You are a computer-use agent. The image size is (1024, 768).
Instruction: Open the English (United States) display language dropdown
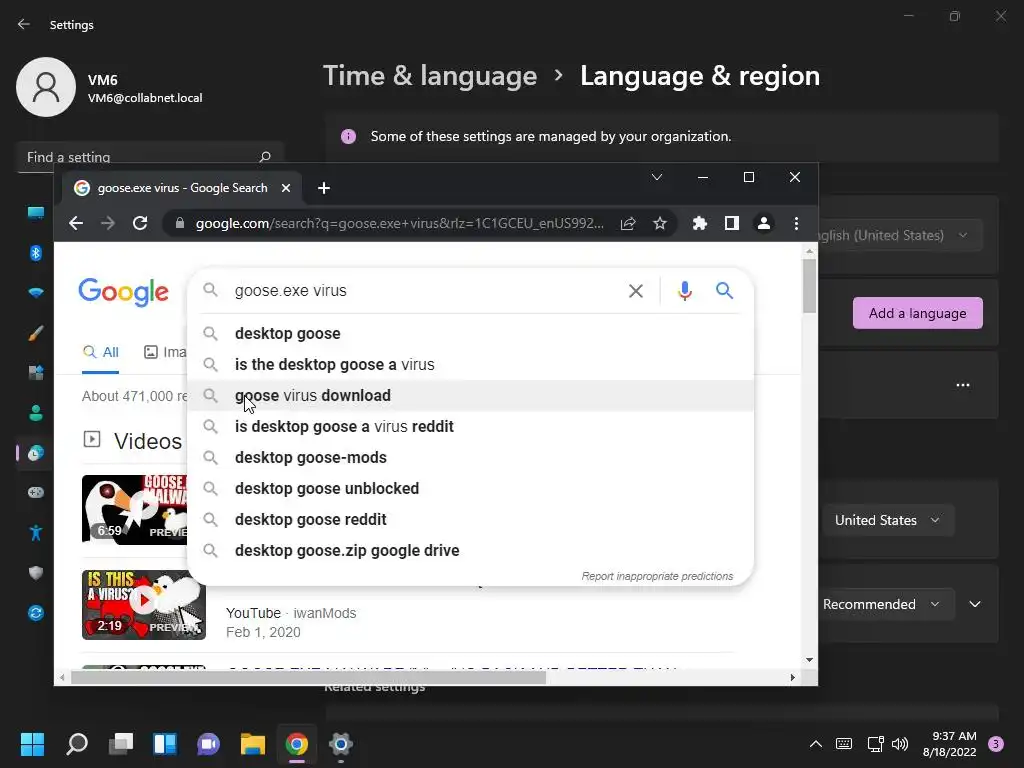pyautogui.click(x=901, y=235)
